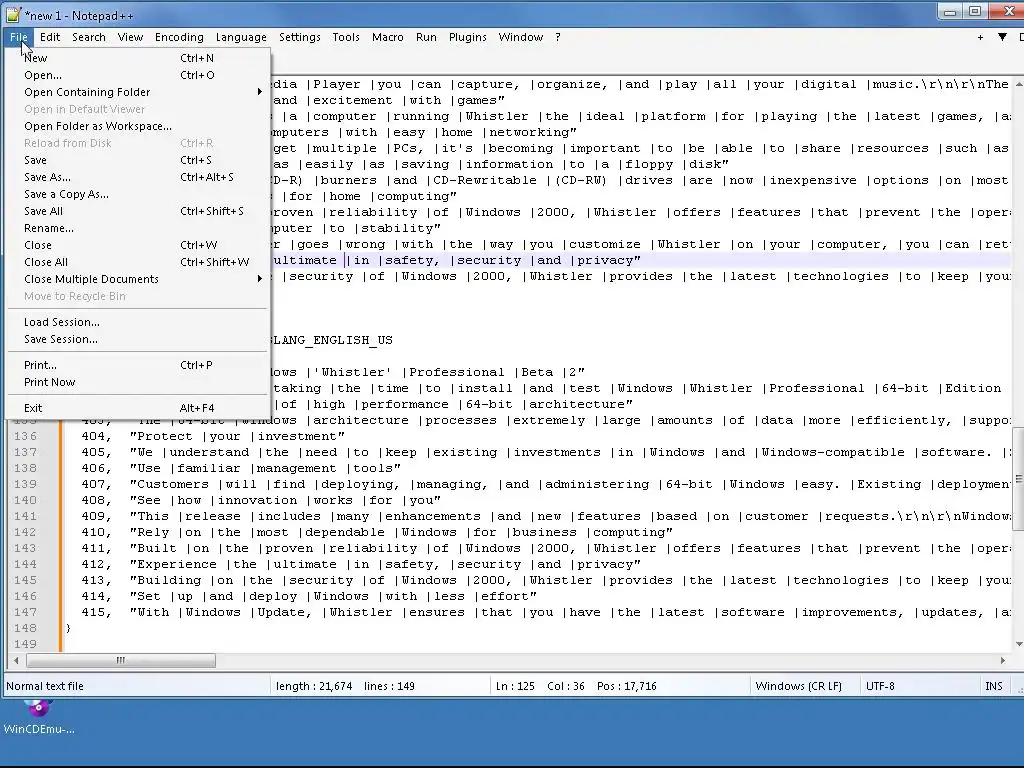Select Save Session... entry

tap(138, 339)
